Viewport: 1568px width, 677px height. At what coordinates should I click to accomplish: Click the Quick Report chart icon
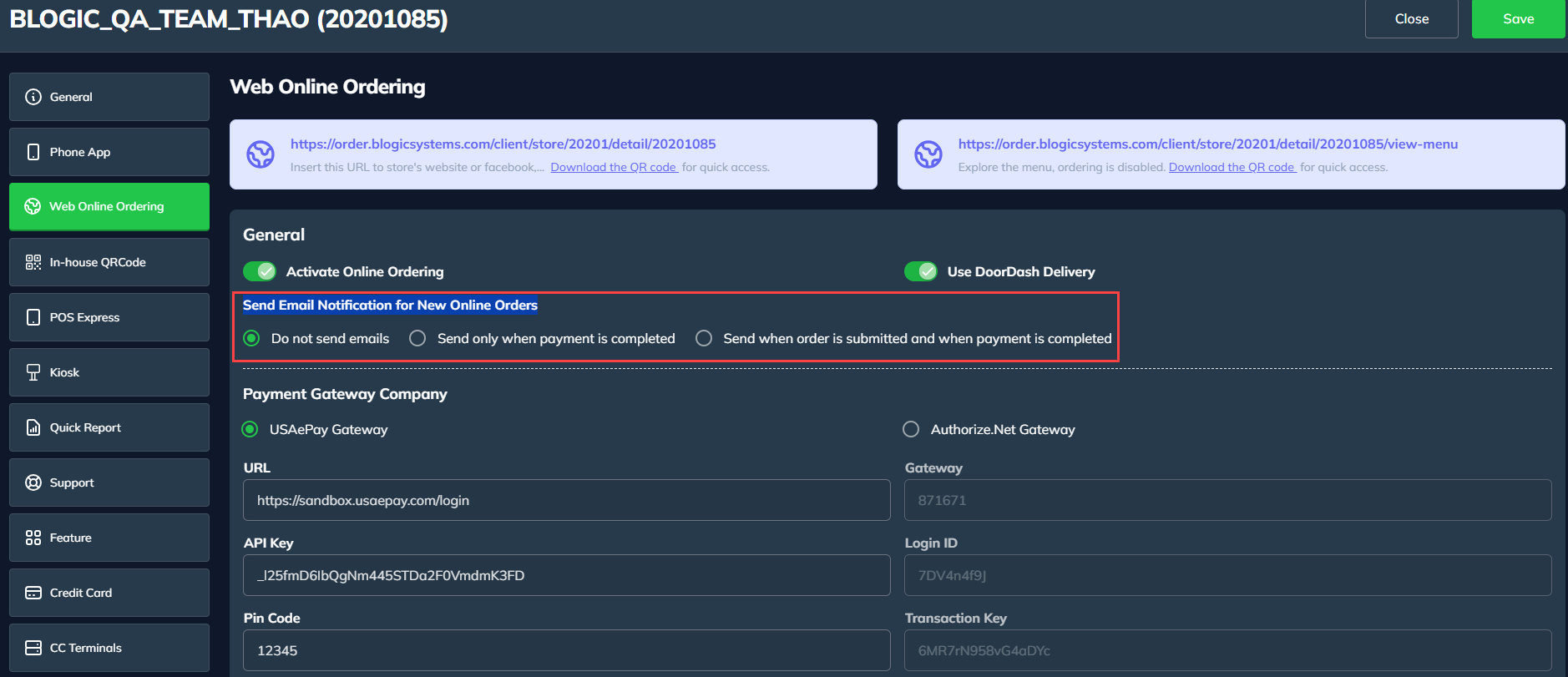[33, 427]
